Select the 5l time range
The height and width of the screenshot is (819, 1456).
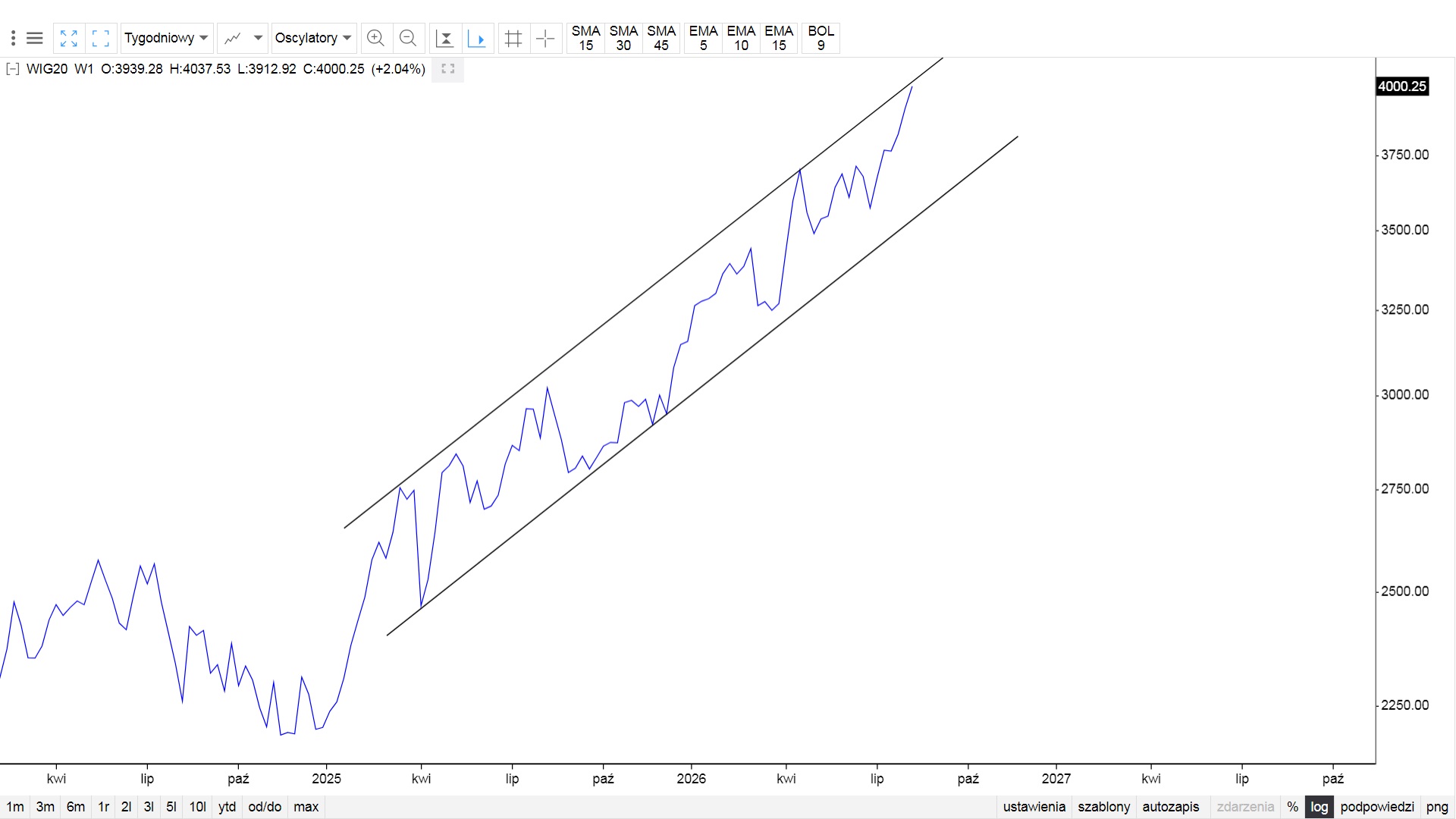coord(171,807)
